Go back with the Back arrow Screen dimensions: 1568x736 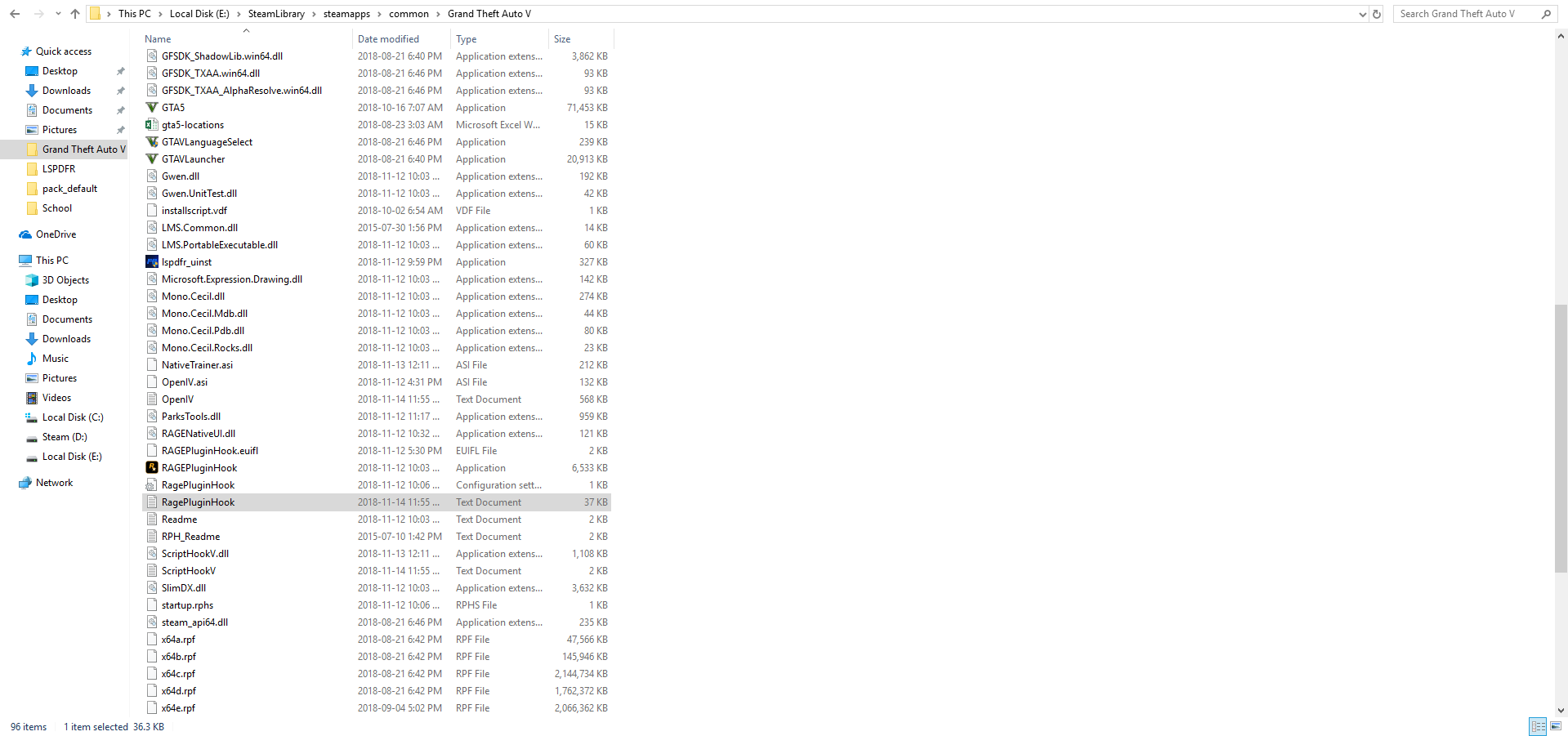[15, 14]
